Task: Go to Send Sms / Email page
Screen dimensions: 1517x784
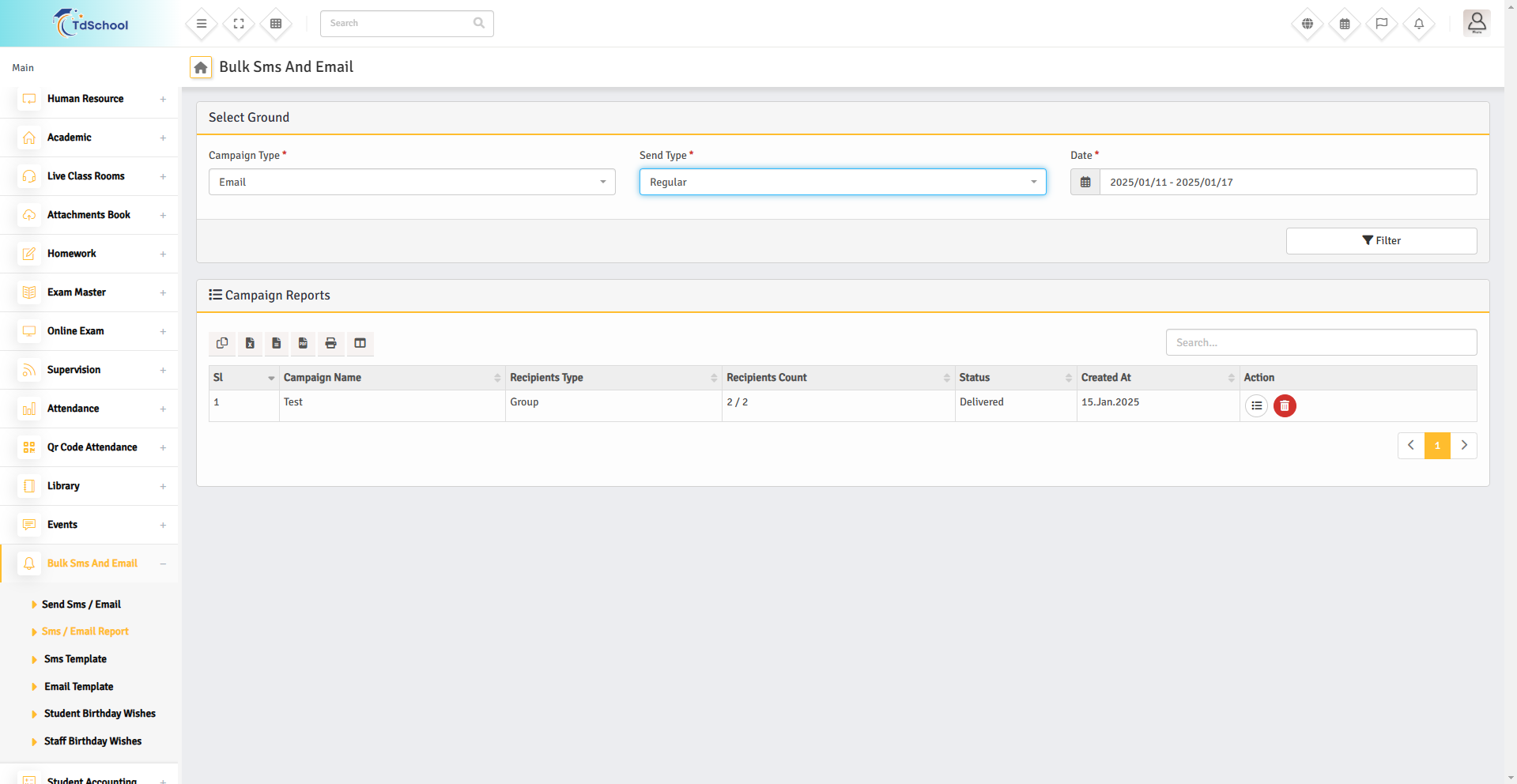Action: (81, 605)
